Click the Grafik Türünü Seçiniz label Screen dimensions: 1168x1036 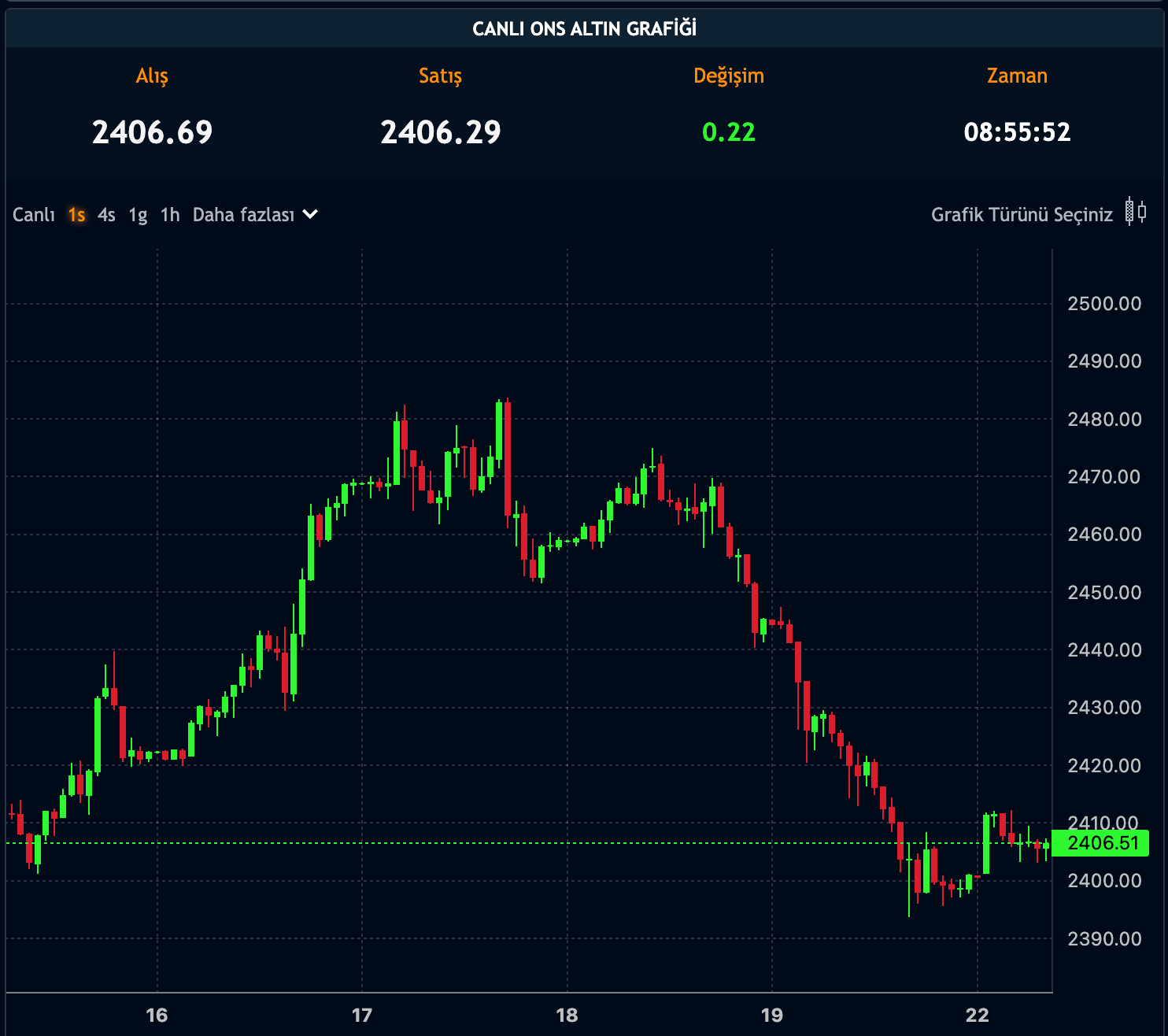[x=1022, y=215]
